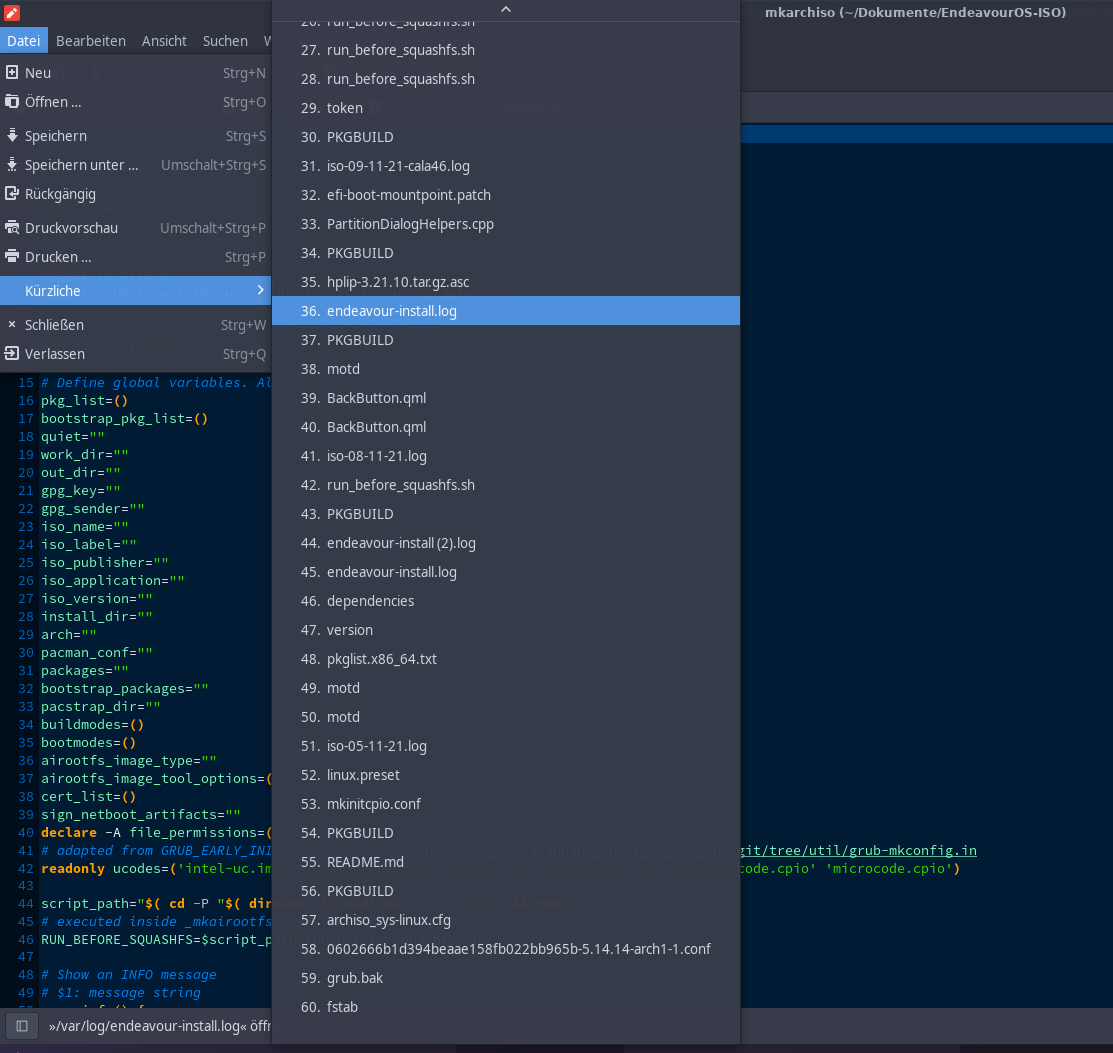
Task: Click the Schließen x icon
Action: click(x=12, y=324)
